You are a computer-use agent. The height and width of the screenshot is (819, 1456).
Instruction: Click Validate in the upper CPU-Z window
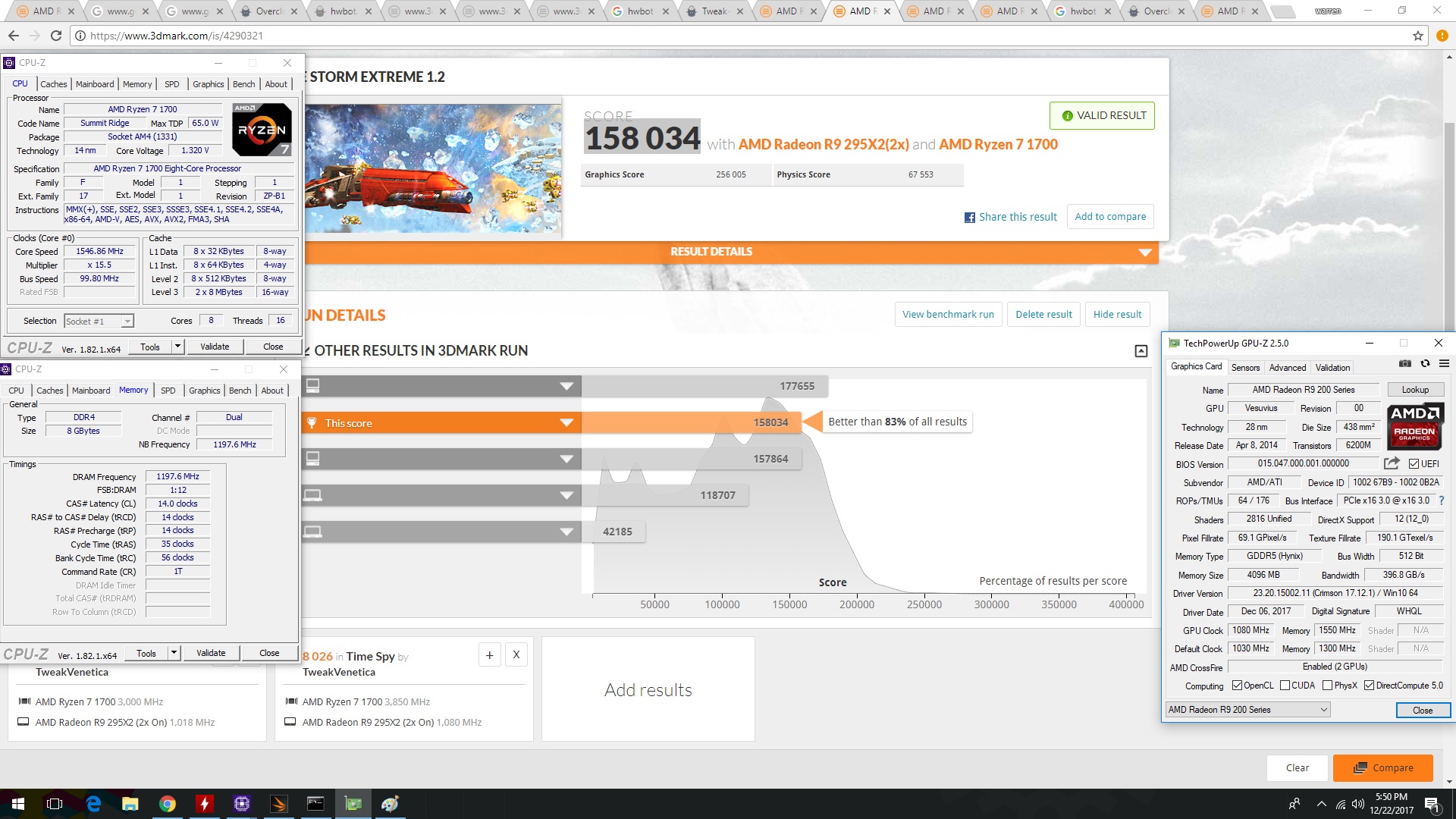[215, 347]
